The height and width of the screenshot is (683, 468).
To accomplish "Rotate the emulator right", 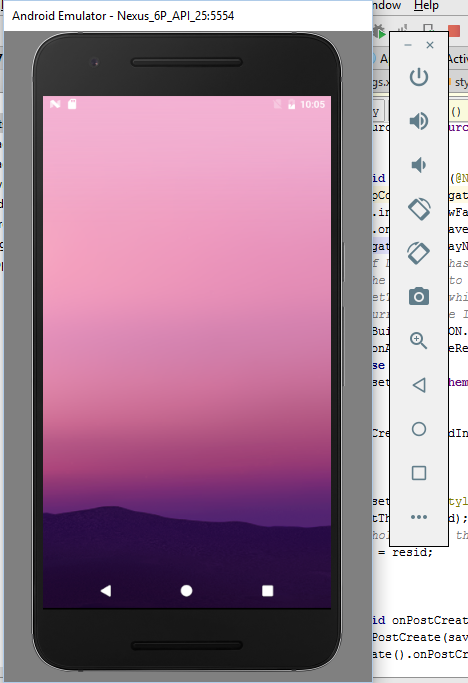I will 419,253.
